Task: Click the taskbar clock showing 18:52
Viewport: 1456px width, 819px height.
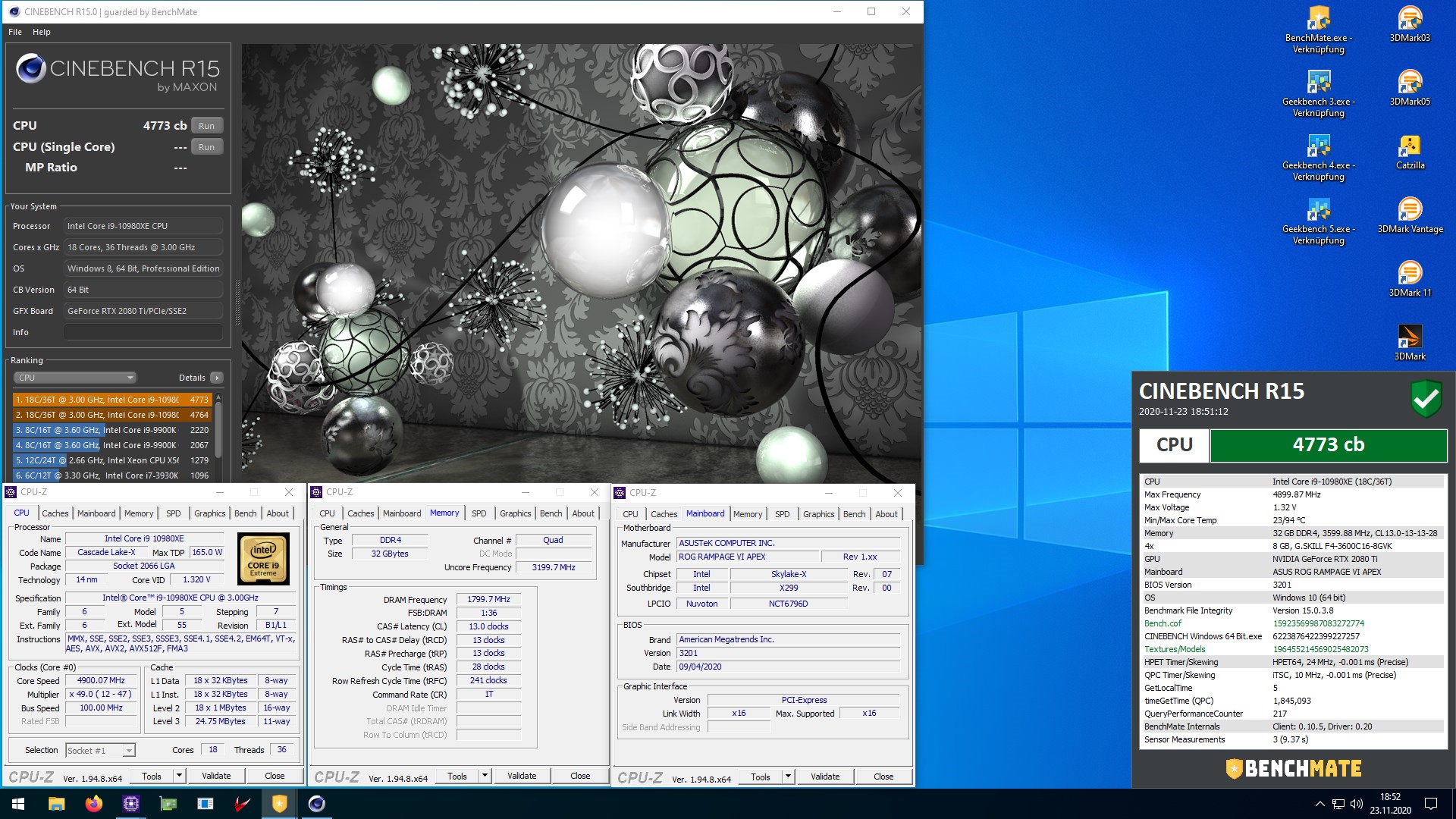Action: [1390, 804]
